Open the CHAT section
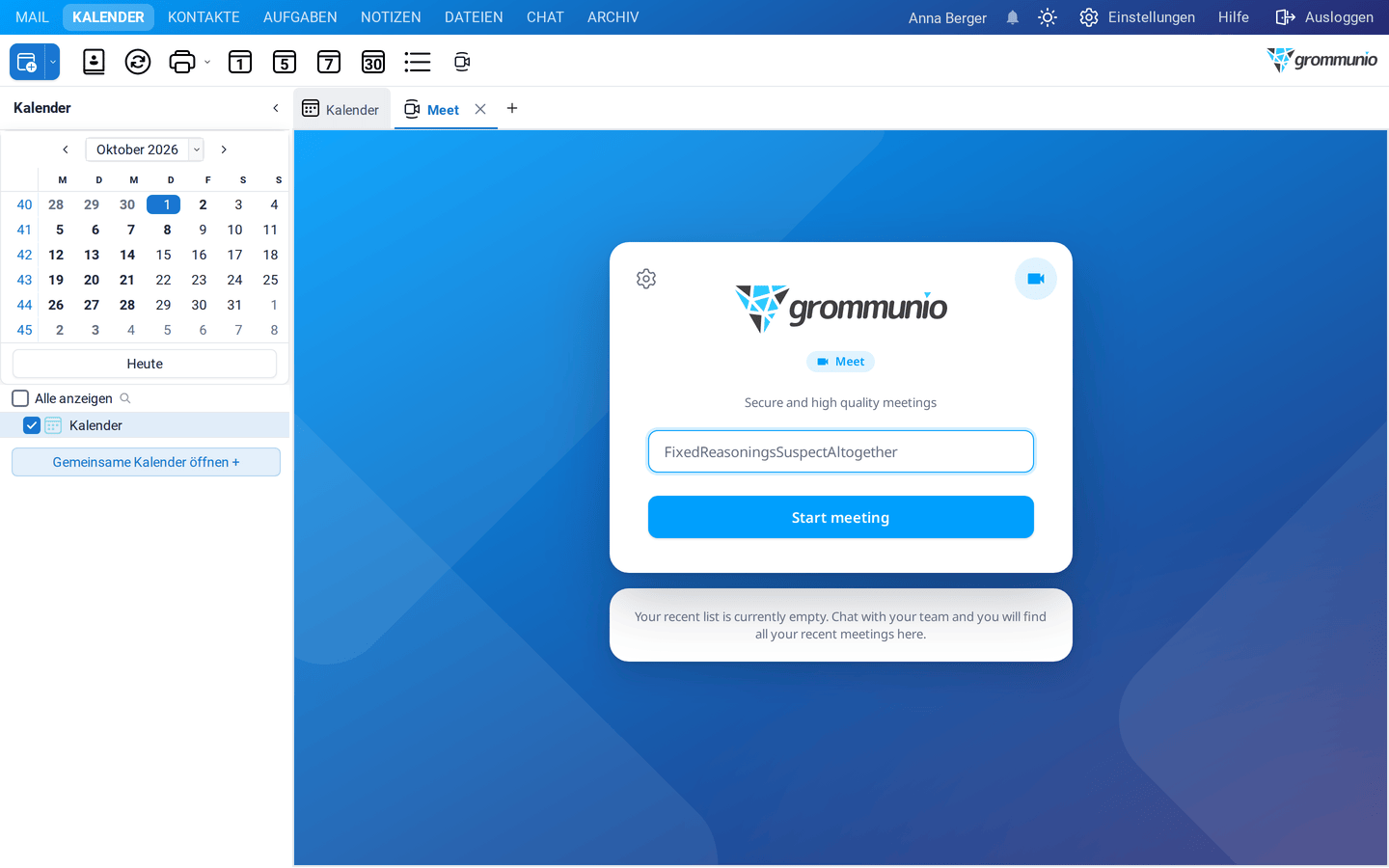This screenshot has height=868, width=1389. [545, 17]
